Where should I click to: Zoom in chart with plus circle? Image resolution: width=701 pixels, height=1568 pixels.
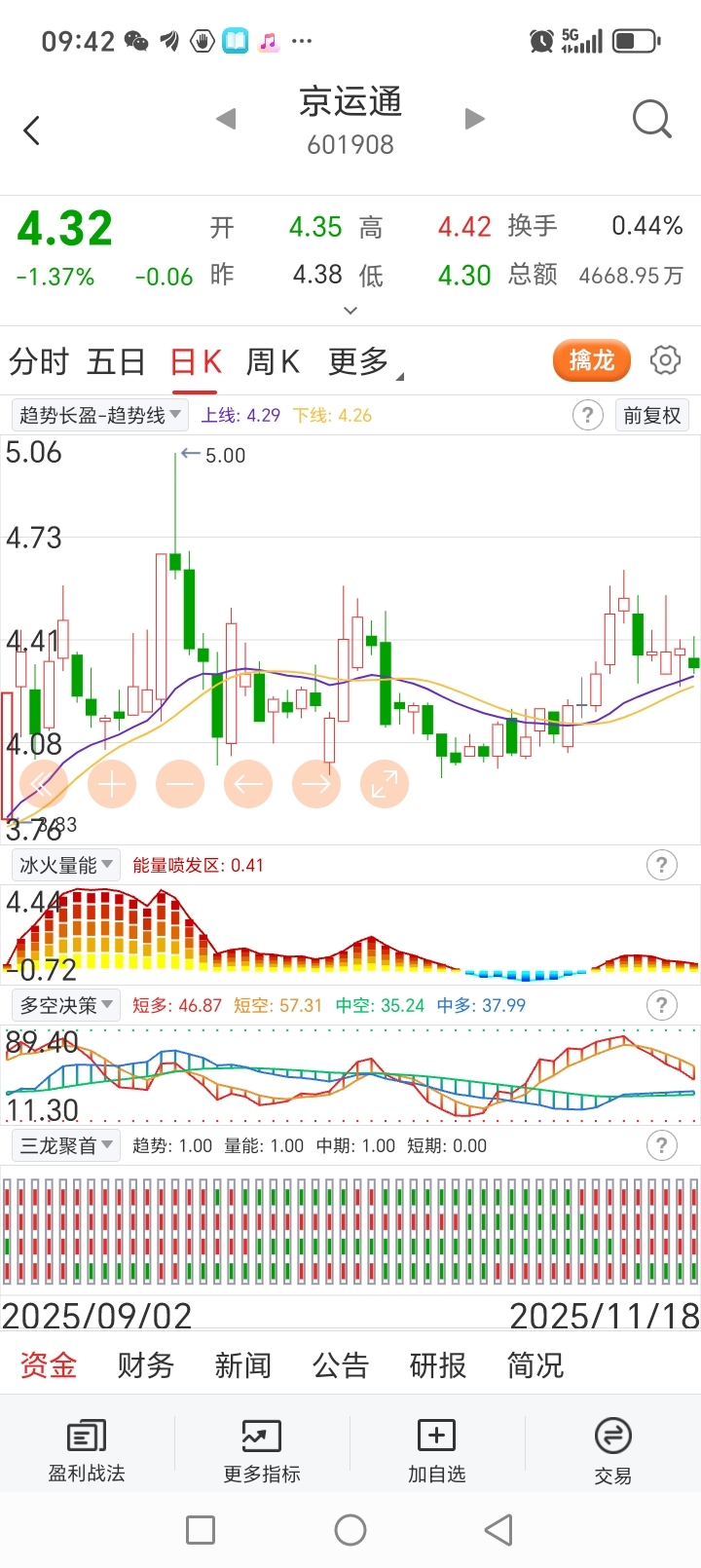pyautogui.click(x=112, y=784)
